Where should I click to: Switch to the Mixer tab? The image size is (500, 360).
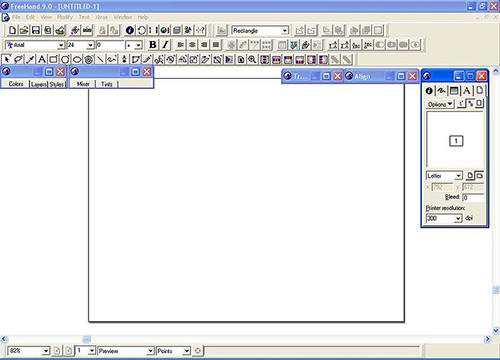pos(83,84)
